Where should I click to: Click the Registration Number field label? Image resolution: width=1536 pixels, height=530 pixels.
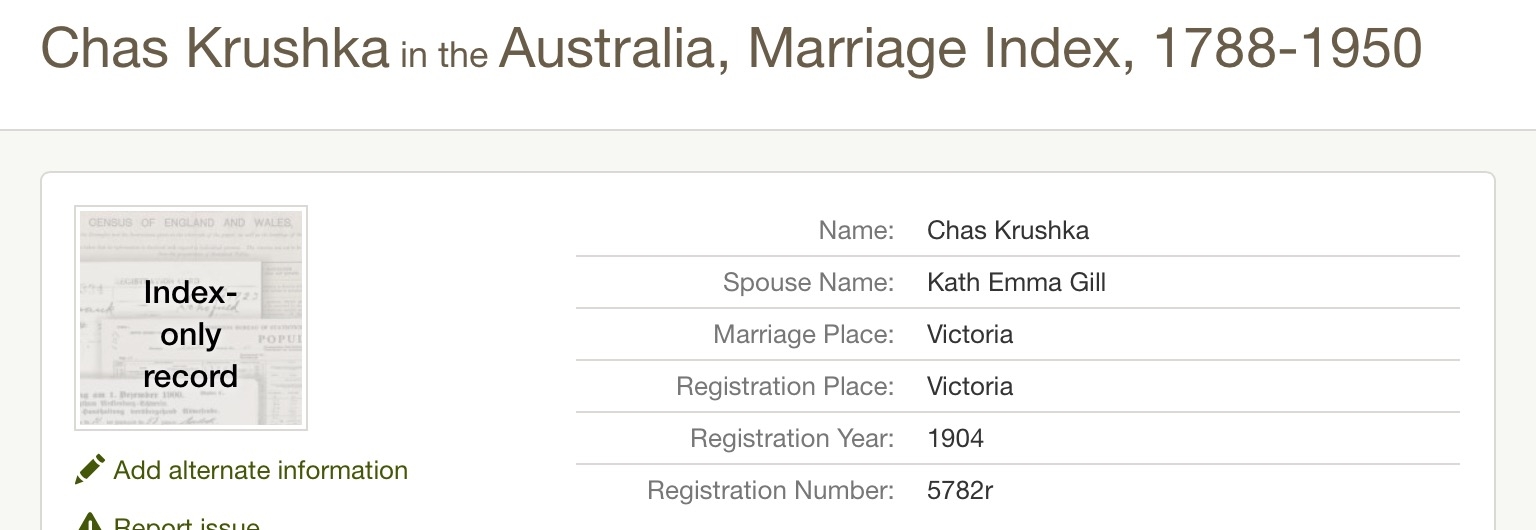pyautogui.click(x=771, y=490)
